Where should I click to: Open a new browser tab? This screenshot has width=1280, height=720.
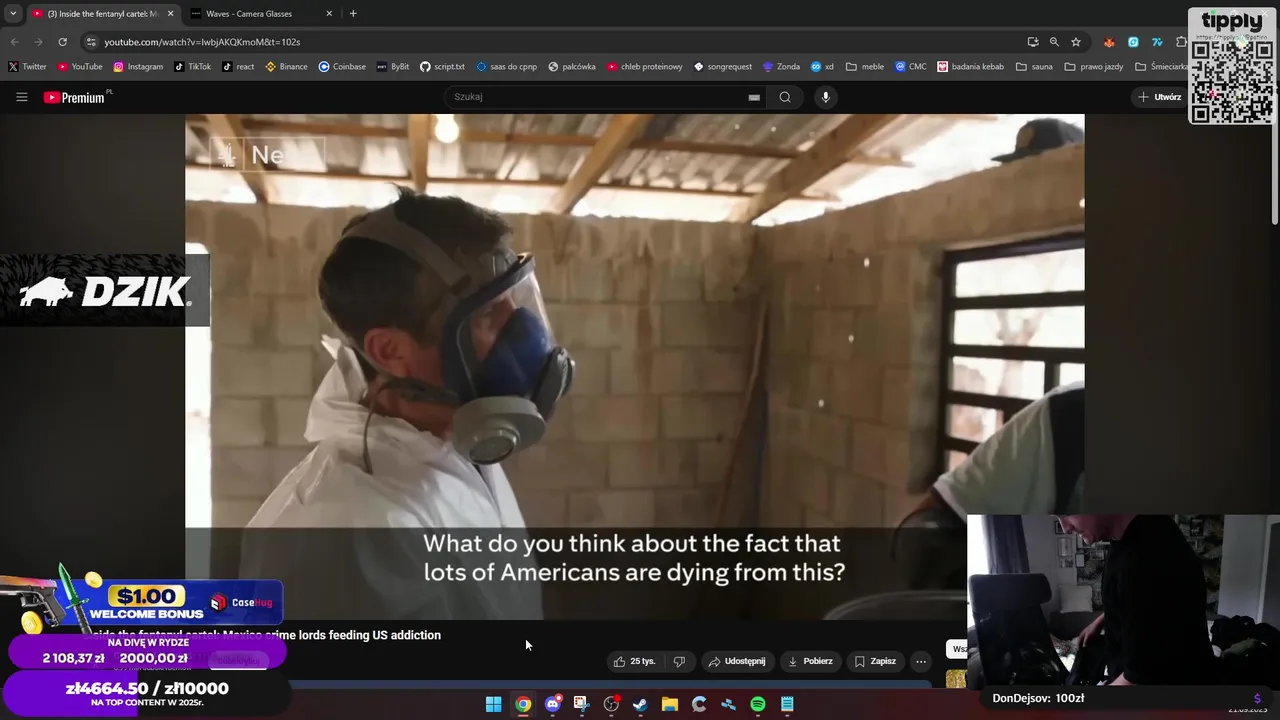point(353,14)
